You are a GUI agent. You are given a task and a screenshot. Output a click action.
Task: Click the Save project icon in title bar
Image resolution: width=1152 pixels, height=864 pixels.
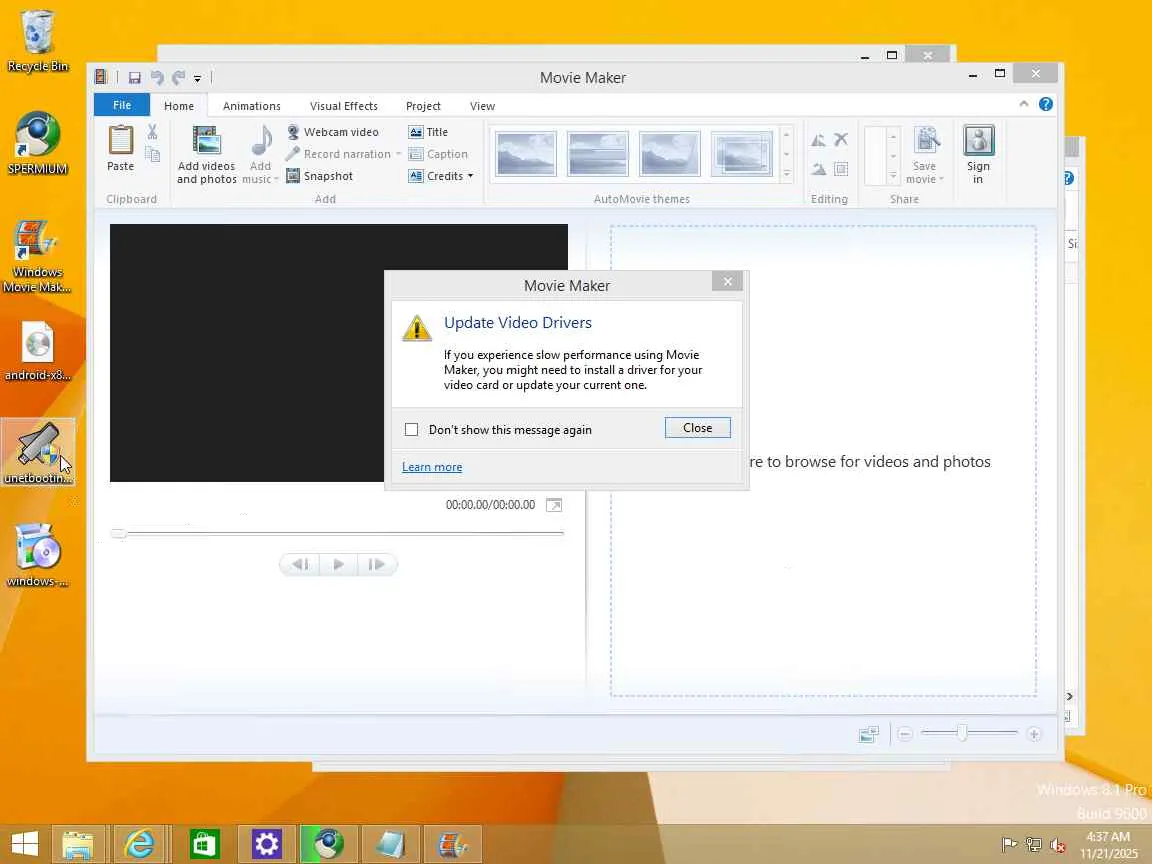pos(134,78)
